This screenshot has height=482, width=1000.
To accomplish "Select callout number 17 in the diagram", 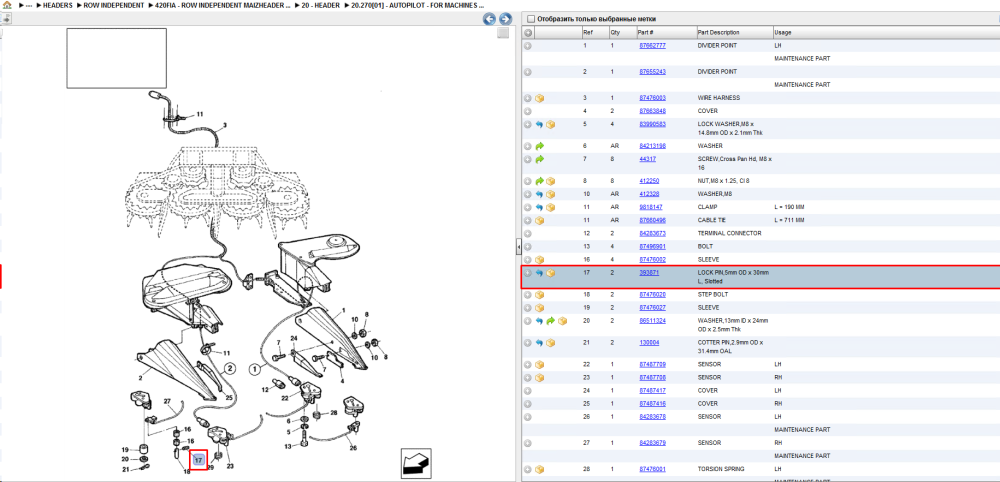I will 198,460.
